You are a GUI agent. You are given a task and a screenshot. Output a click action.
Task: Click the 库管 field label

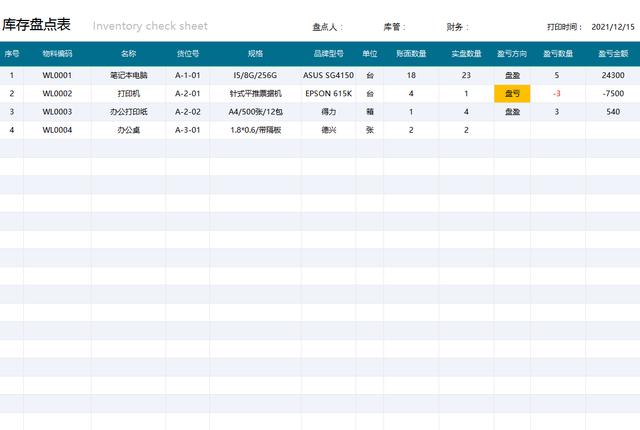(x=394, y=27)
